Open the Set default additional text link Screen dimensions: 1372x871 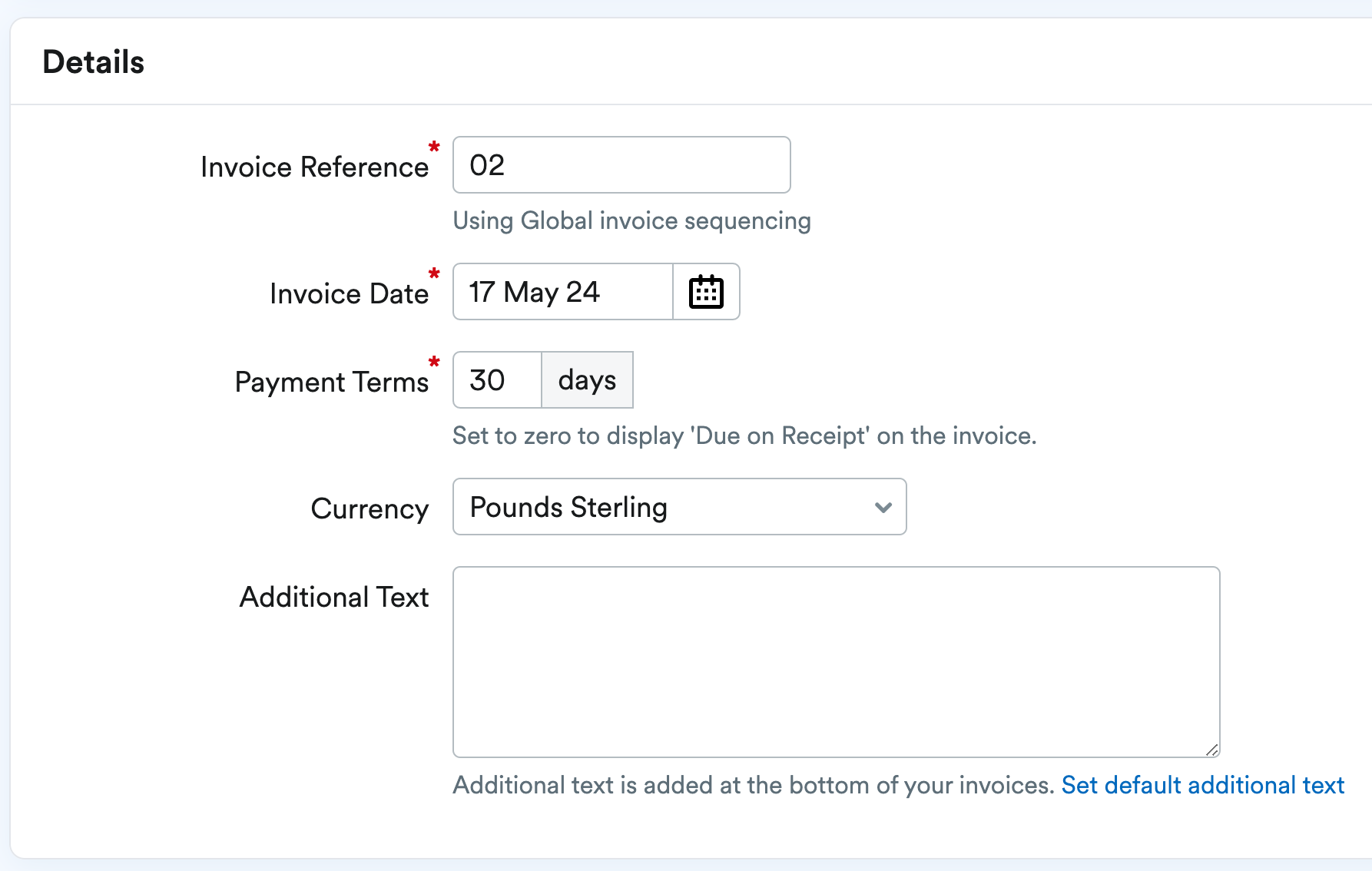1202,785
